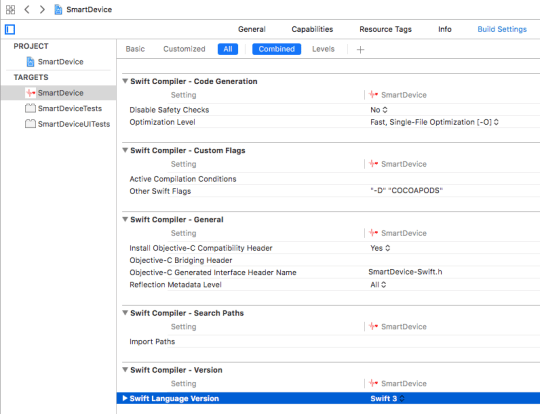This screenshot has width=540, height=414.
Task: Switch to Levels view
Action: tap(323, 49)
